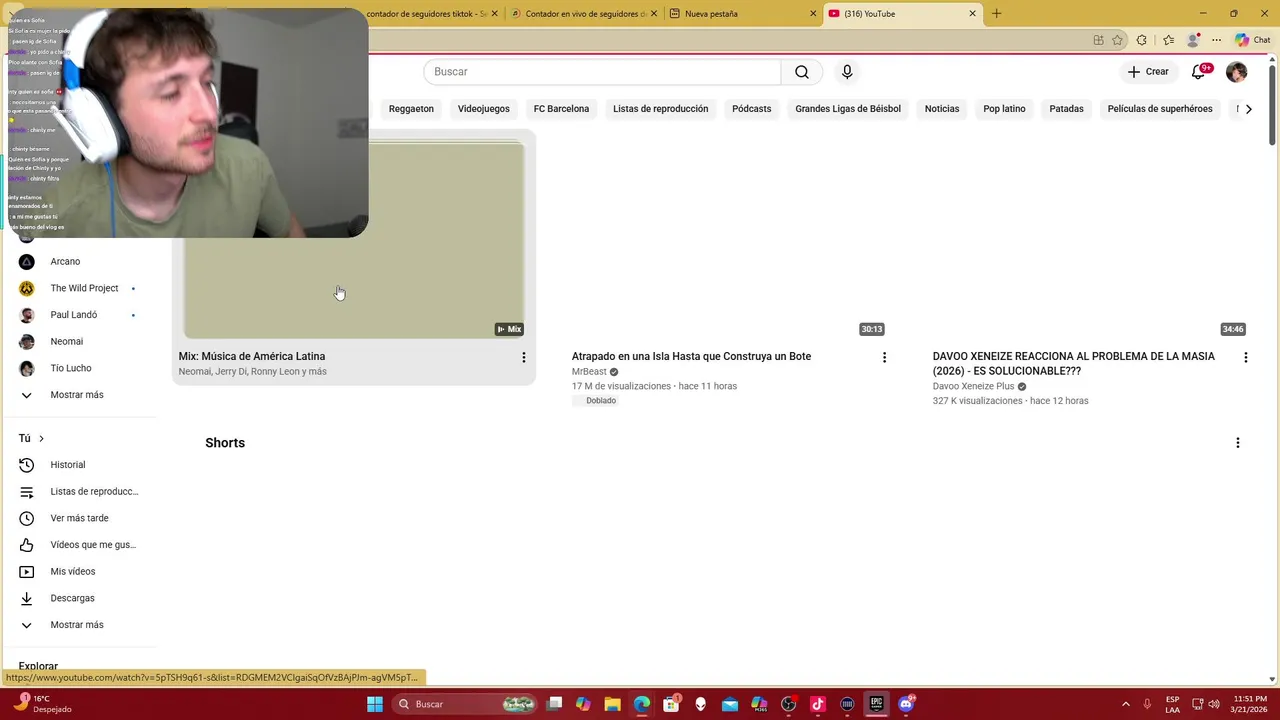Open the Shorts section options menu

1237,443
